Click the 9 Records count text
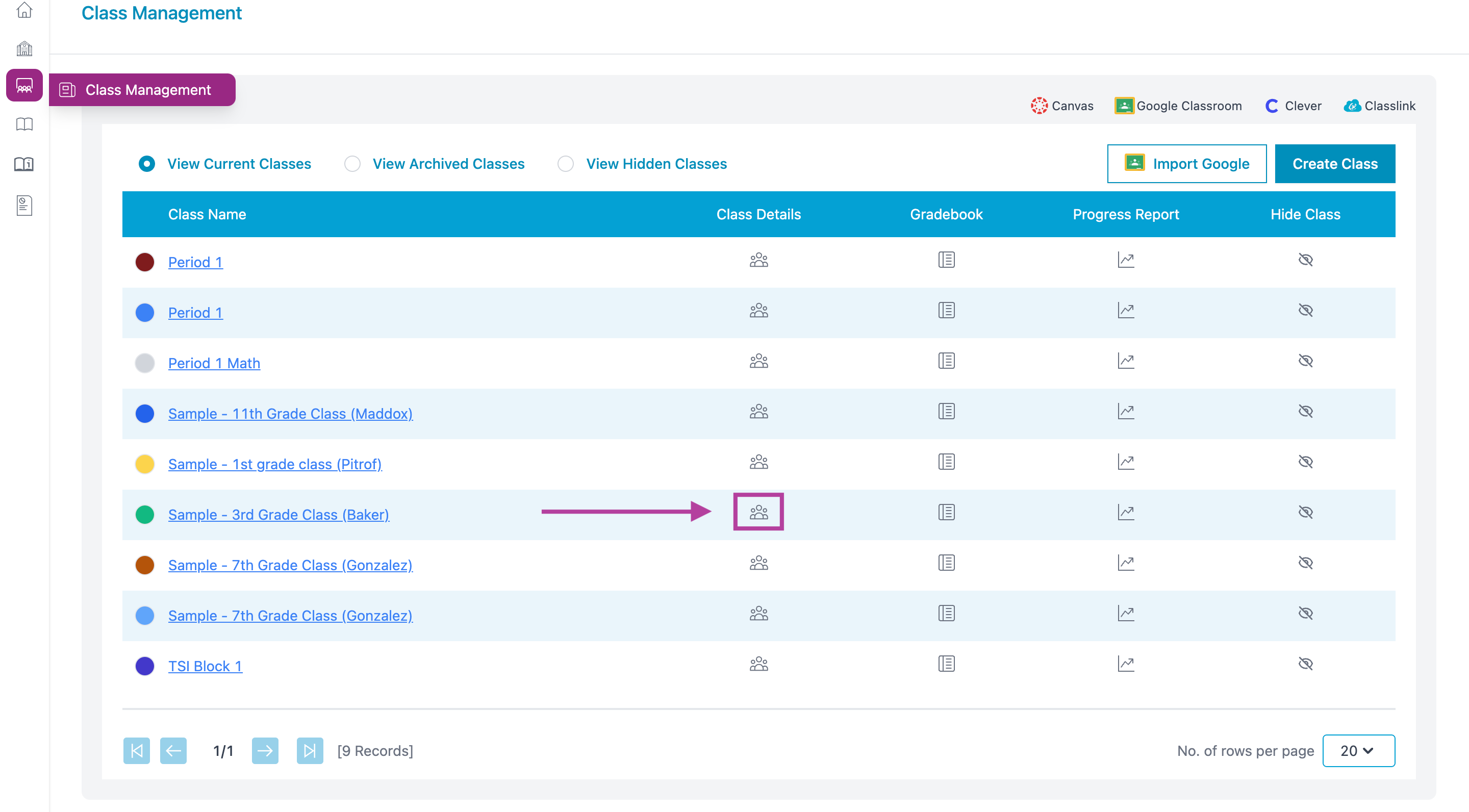The width and height of the screenshot is (1469, 812). 375,751
